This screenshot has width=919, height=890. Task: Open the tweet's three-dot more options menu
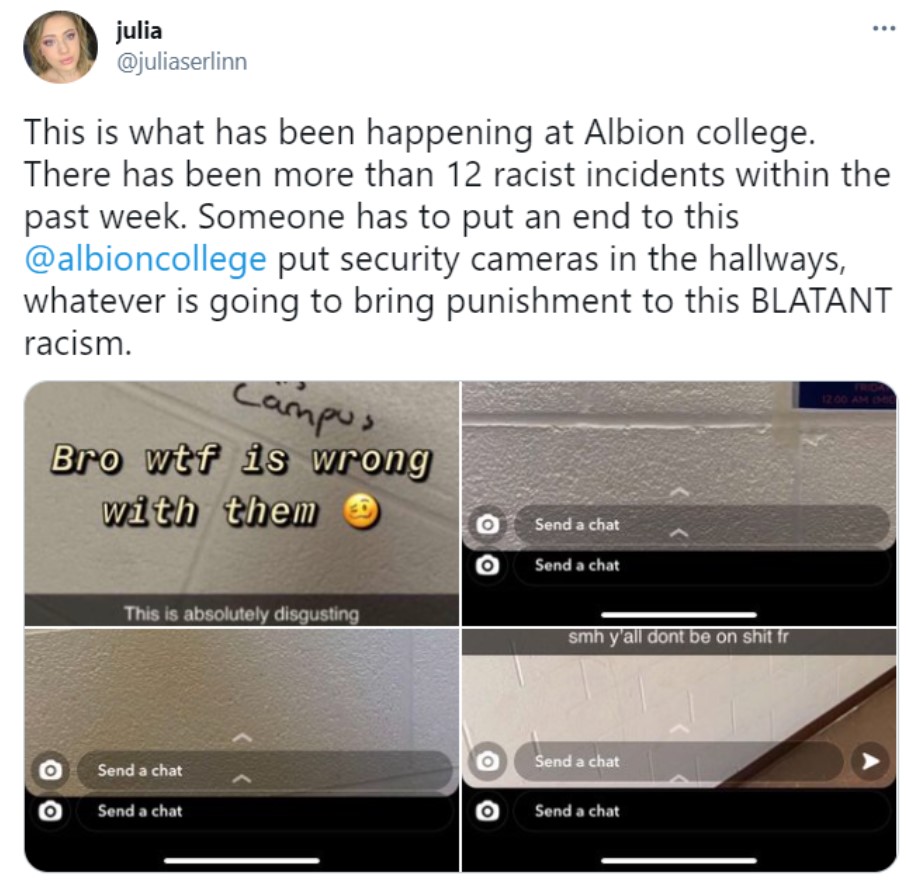pyautogui.click(x=884, y=28)
